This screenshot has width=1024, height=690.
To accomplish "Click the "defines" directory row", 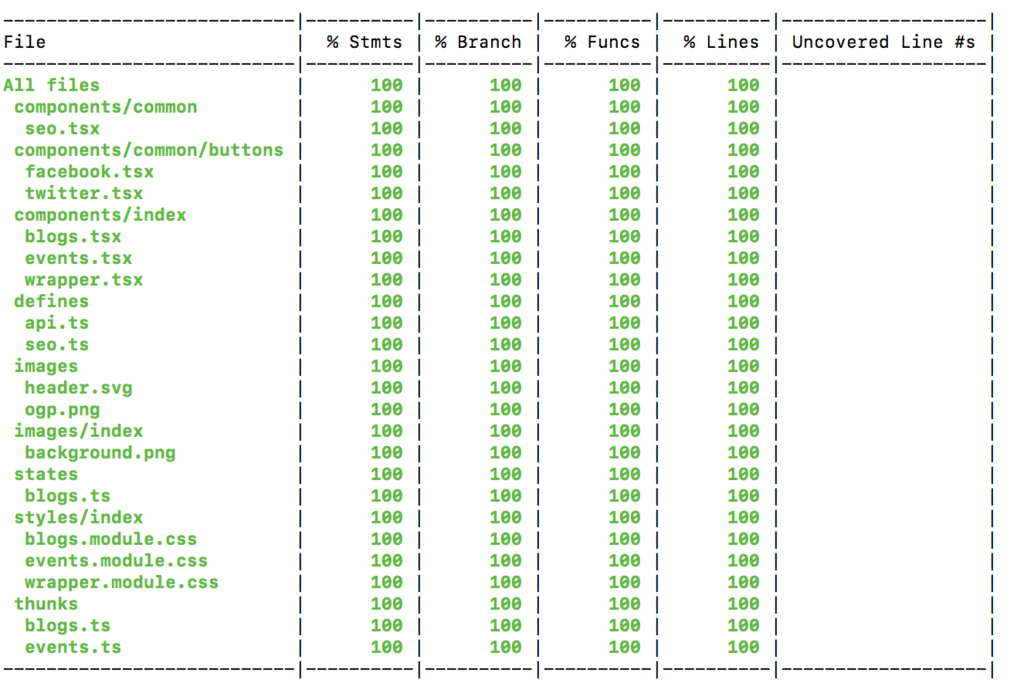I will click(52, 301).
